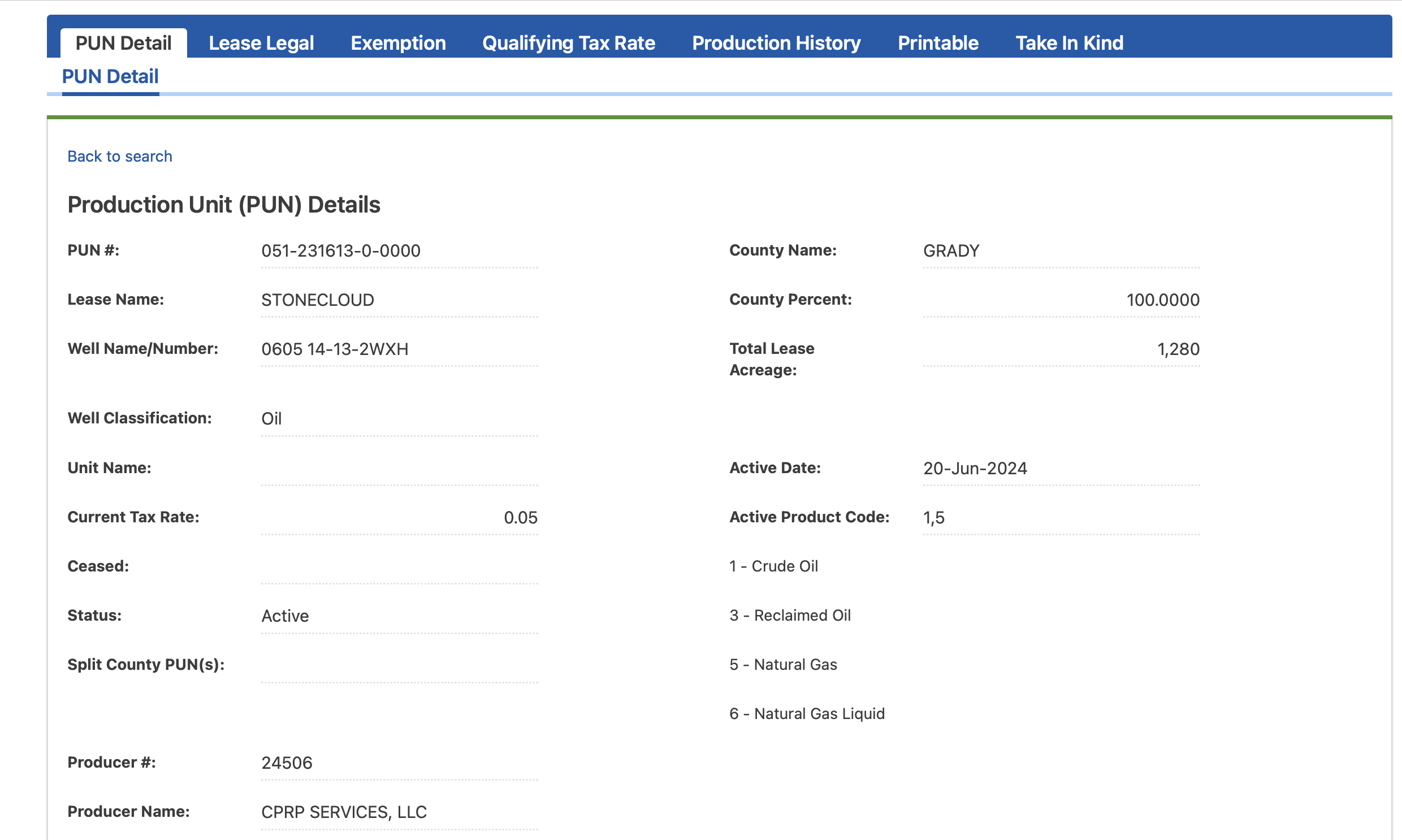The image size is (1402, 840).
Task: Switch to the Take In Kind tab
Action: pyautogui.click(x=1068, y=43)
